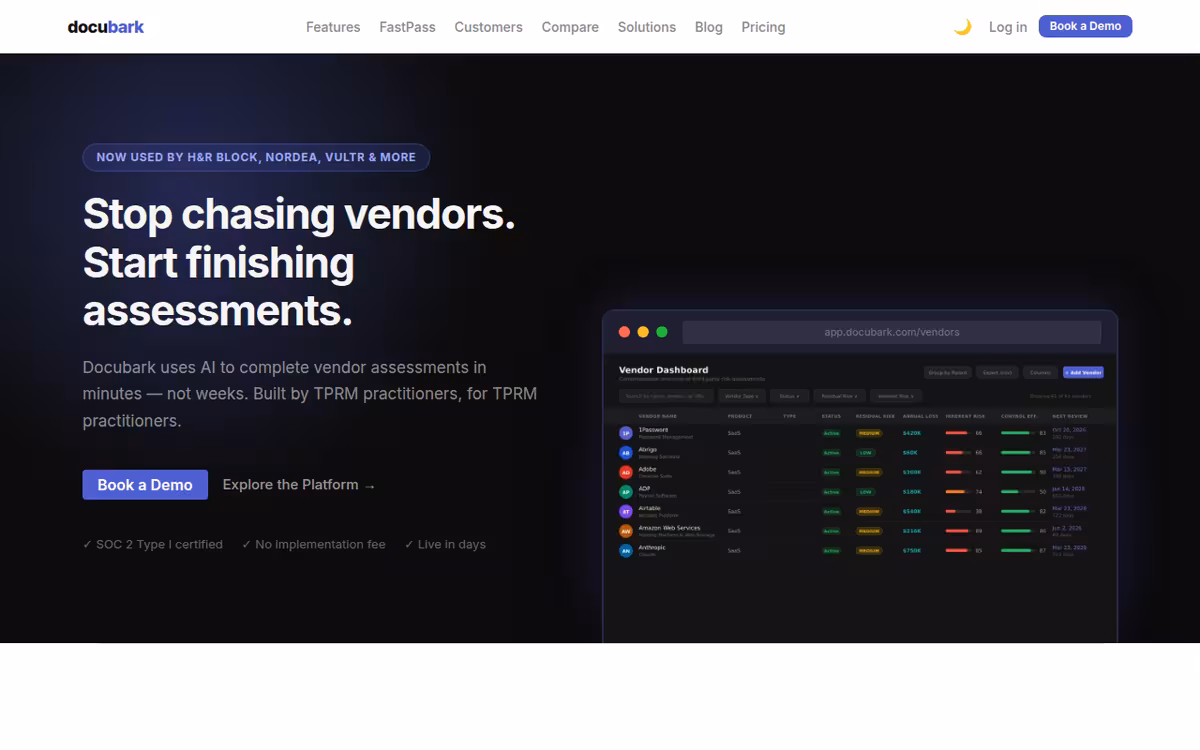Click the Inherent Risk bar for Airtable
Viewport: 1200px width, 750px height.
(x=958, y=511)
